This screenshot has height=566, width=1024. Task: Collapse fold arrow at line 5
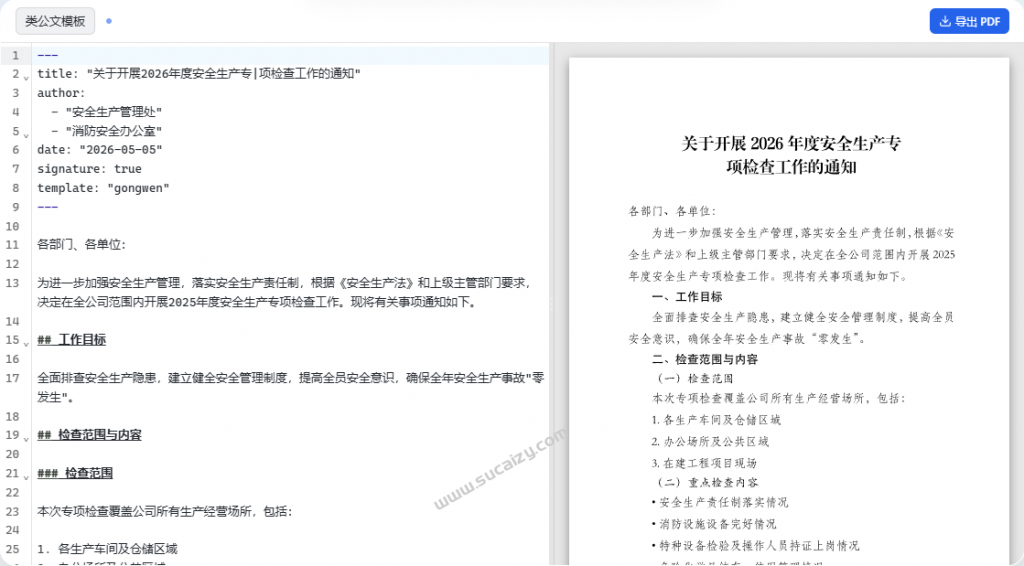[x=26, y=136]
